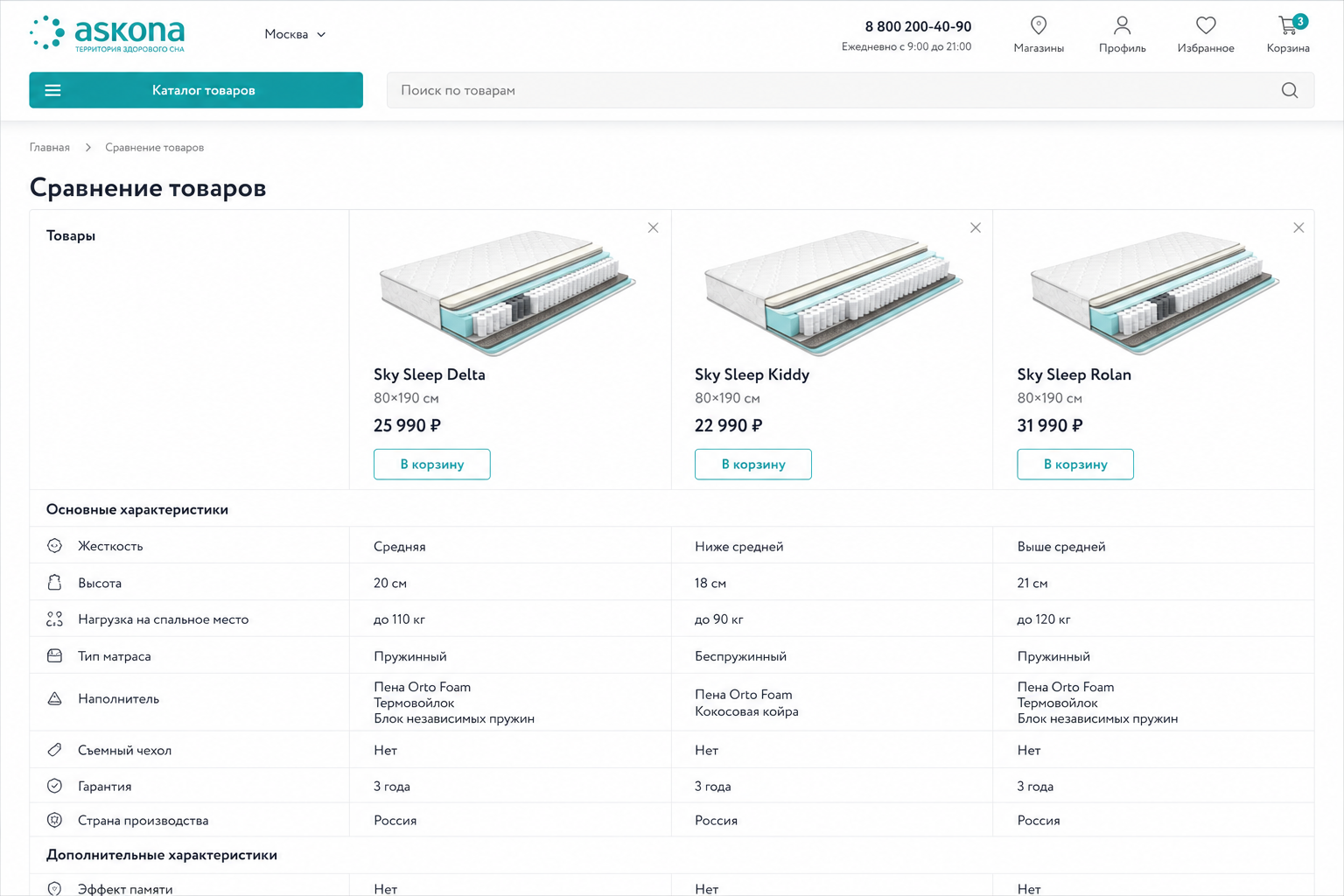
Task: Click the Гарантия row icon
Action: (54, 786)
